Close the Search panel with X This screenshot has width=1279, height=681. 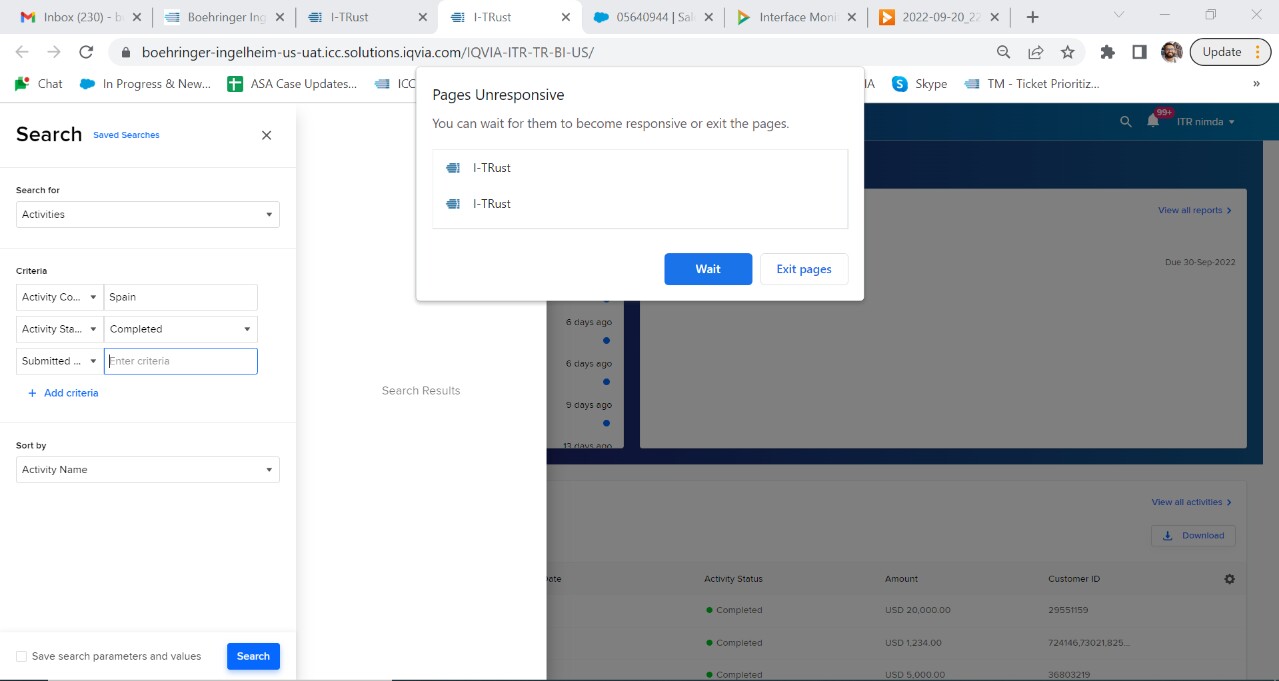pos(266,135)
